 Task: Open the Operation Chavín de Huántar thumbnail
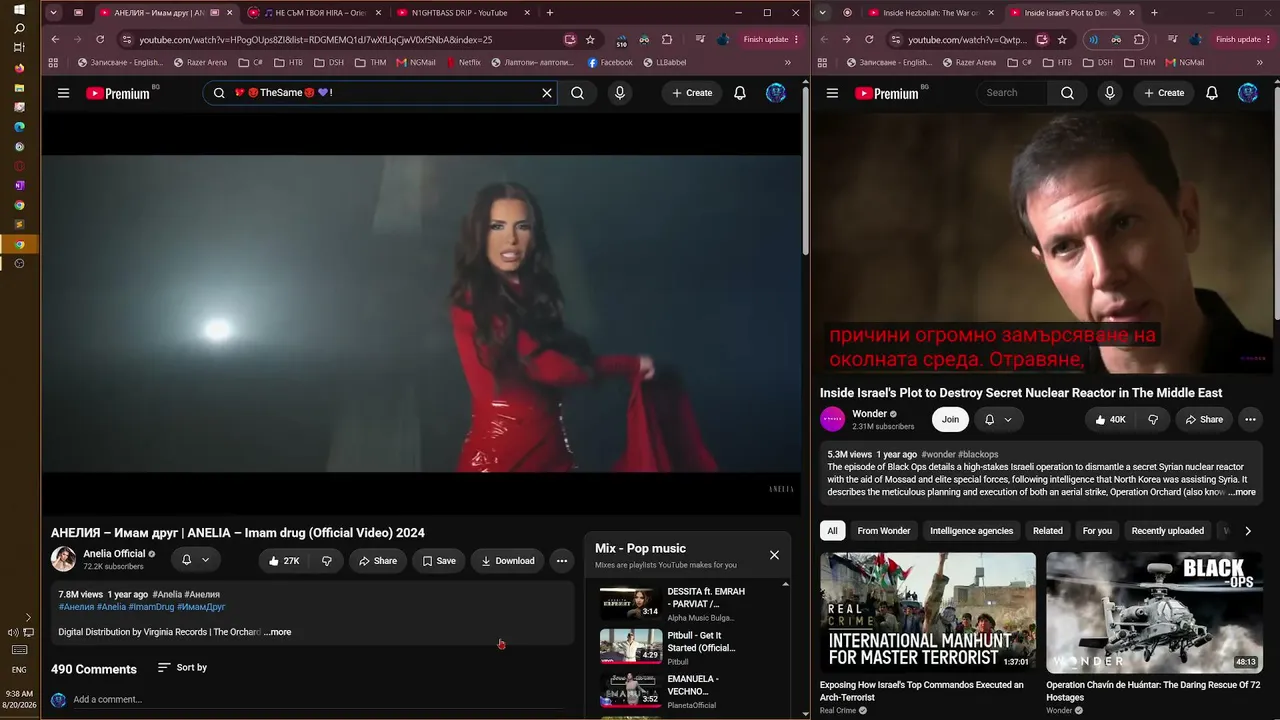coord(1154,612)
